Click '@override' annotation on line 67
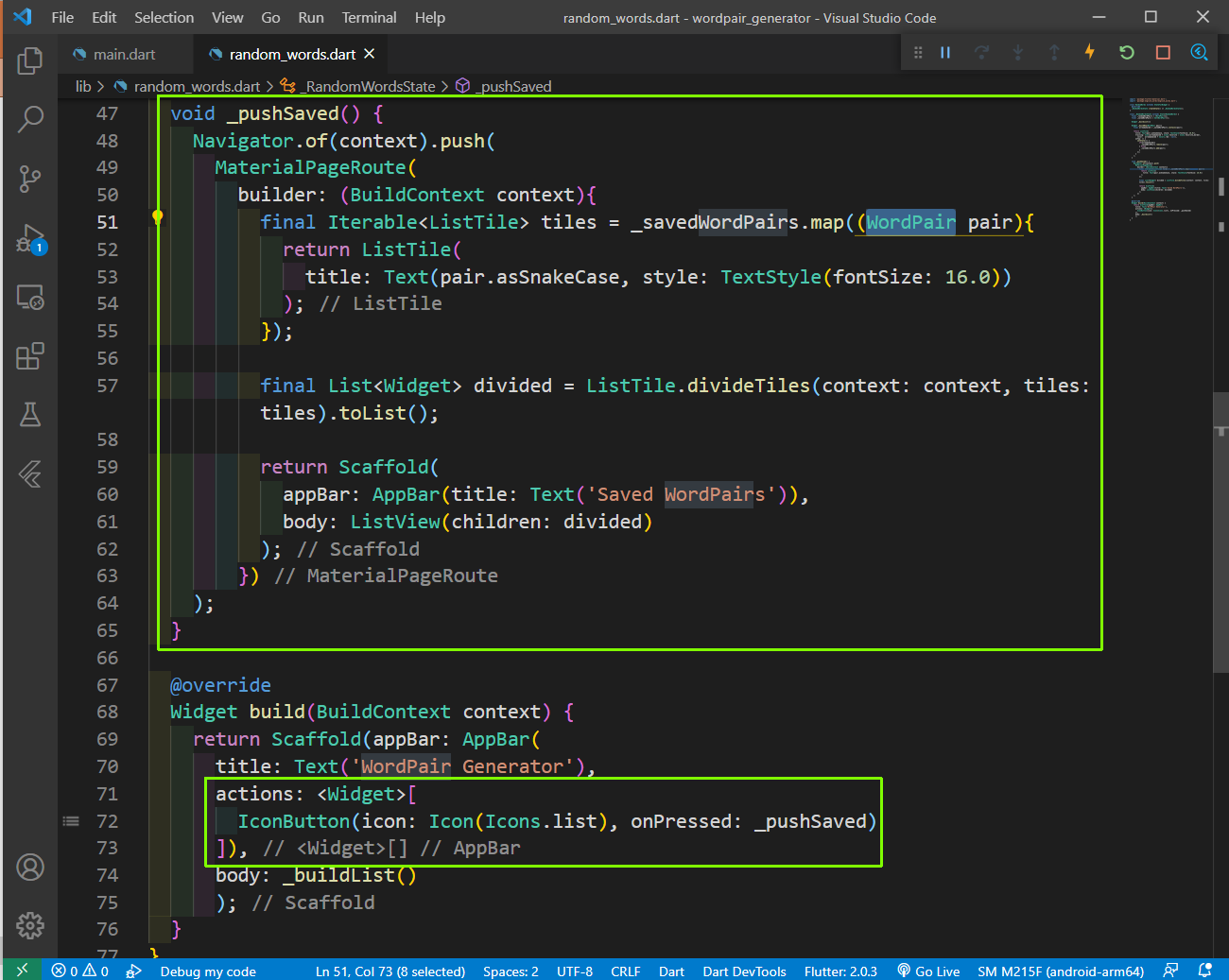This screenshot has width=1229, height=980. 220,685
